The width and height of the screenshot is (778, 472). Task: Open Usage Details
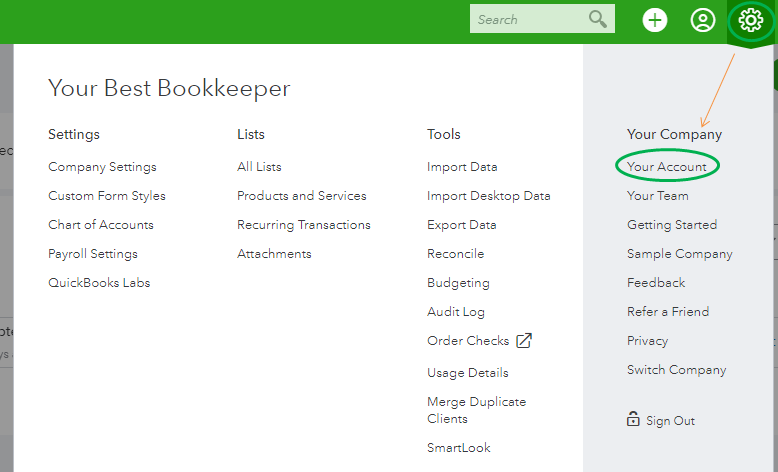(x=468, y=373)
